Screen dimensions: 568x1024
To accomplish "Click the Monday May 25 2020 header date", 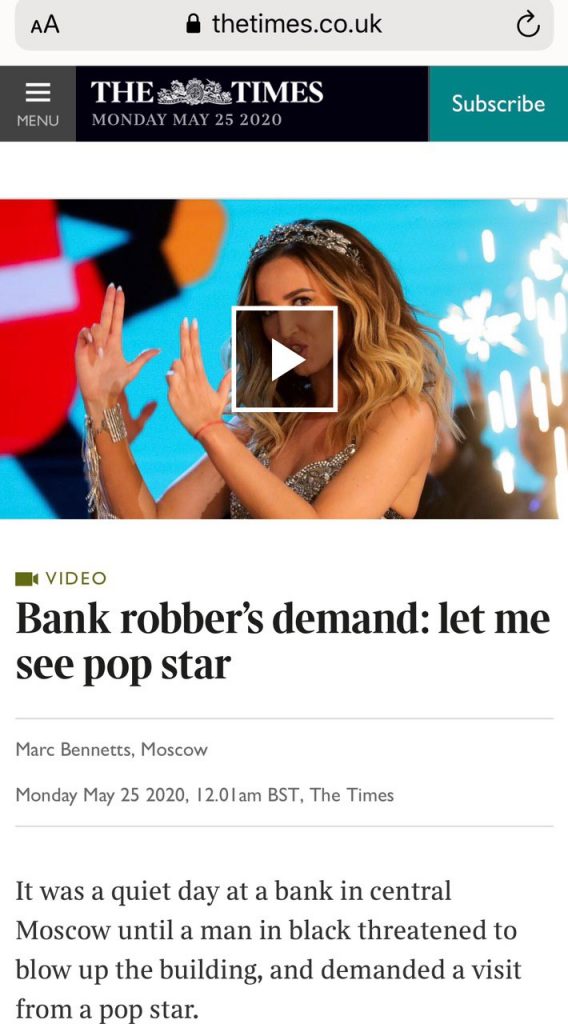I will pos(187,120).
